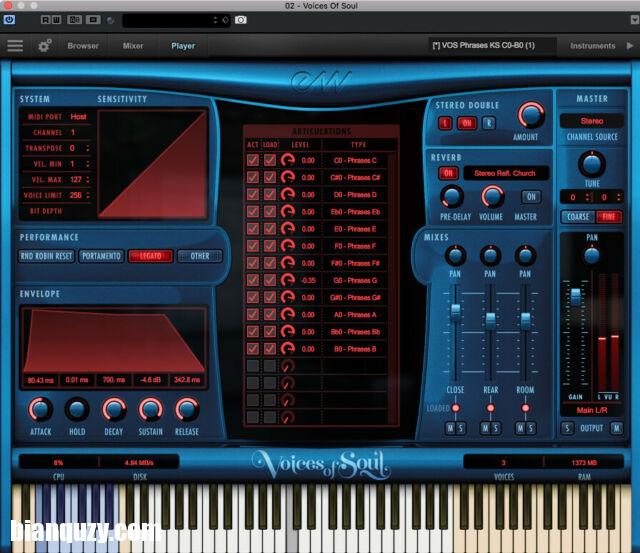Click level knob for G0 - Phrases G
This screenshot has width=640, height=553.
(x=288, y=280)
